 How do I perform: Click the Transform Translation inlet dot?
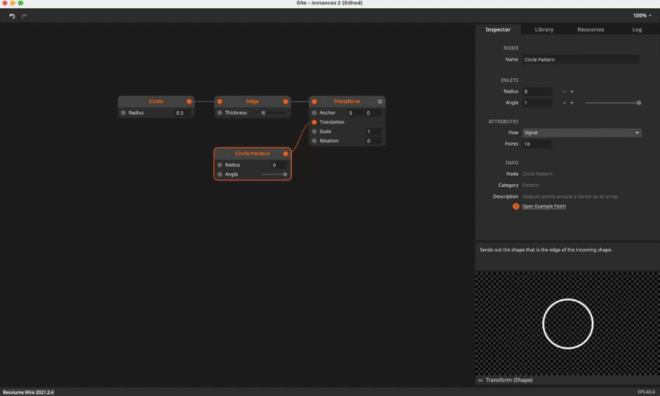tap(314, 122)
